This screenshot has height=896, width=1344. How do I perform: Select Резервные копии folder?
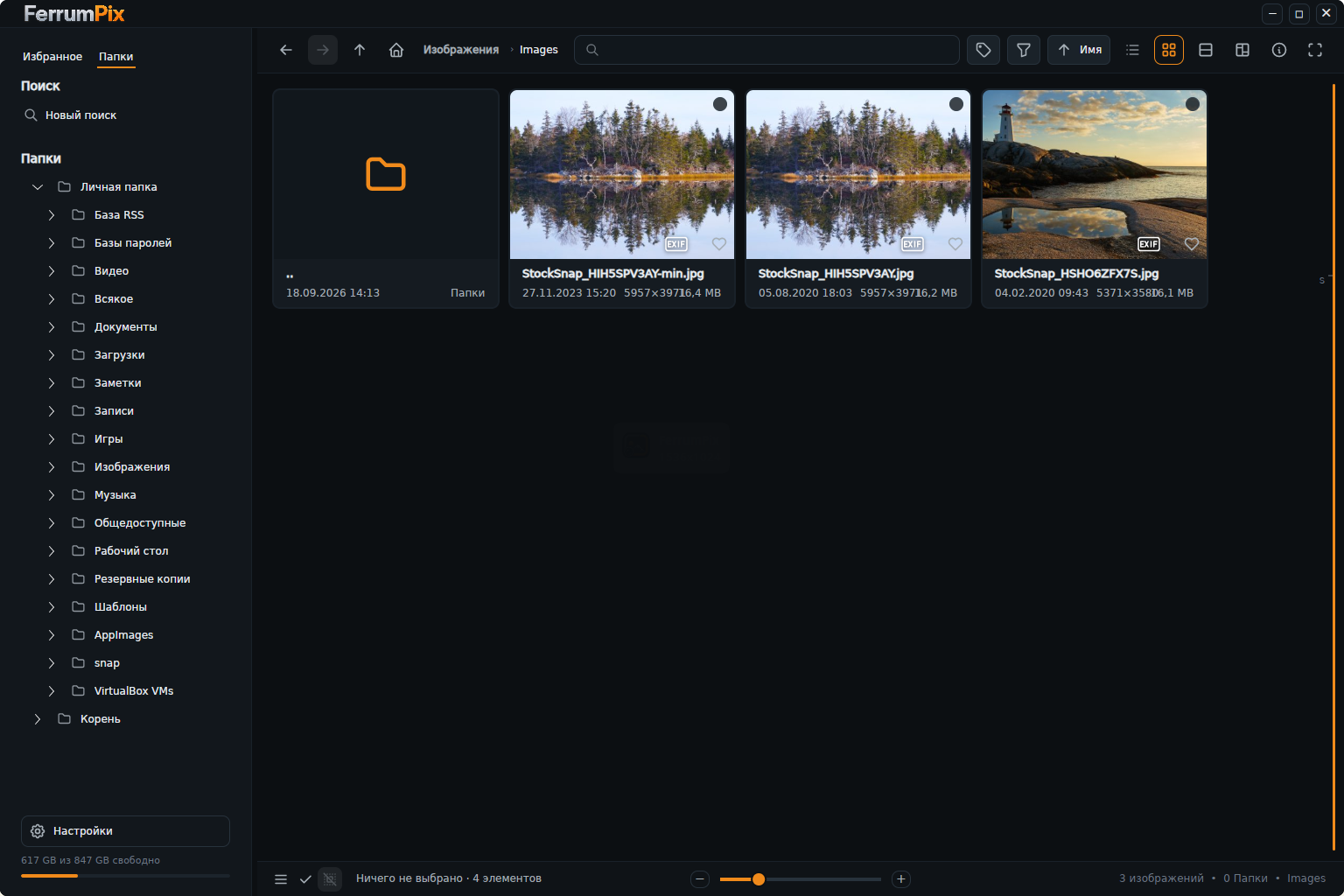(x=142, y=579)
